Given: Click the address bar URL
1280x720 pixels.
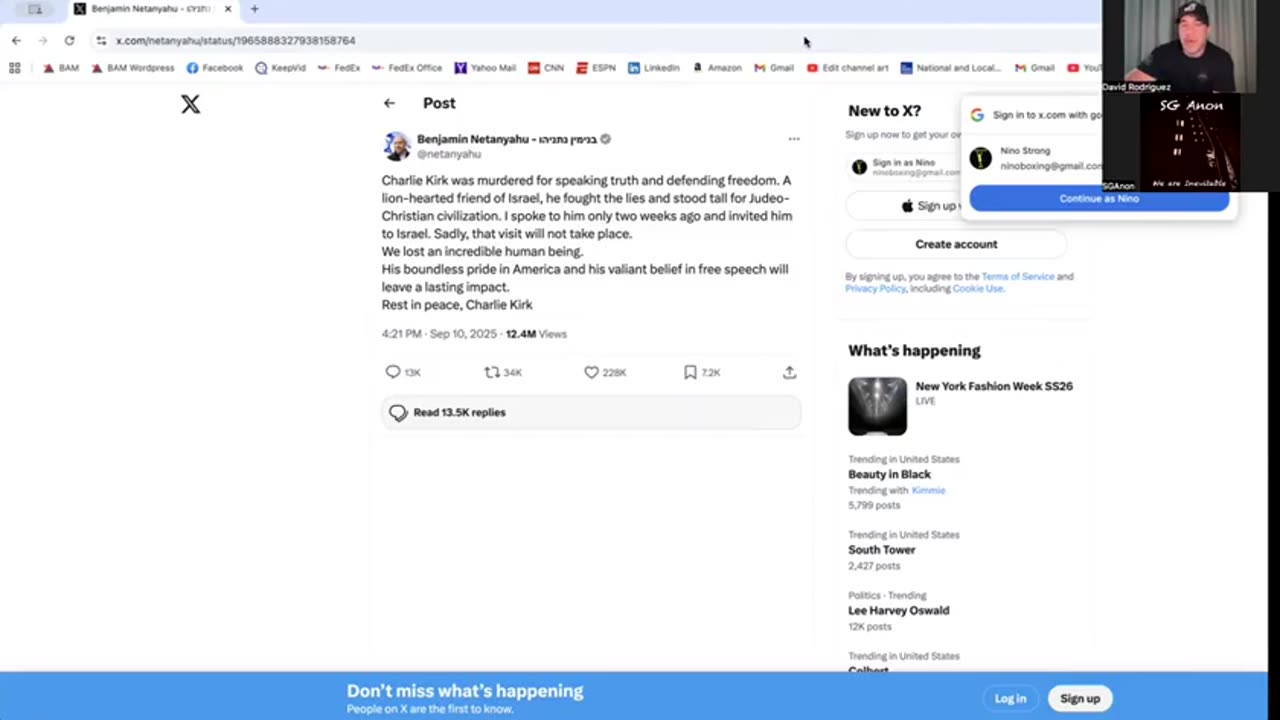Looking at the screenshot, I should click(x=235, y=41).
